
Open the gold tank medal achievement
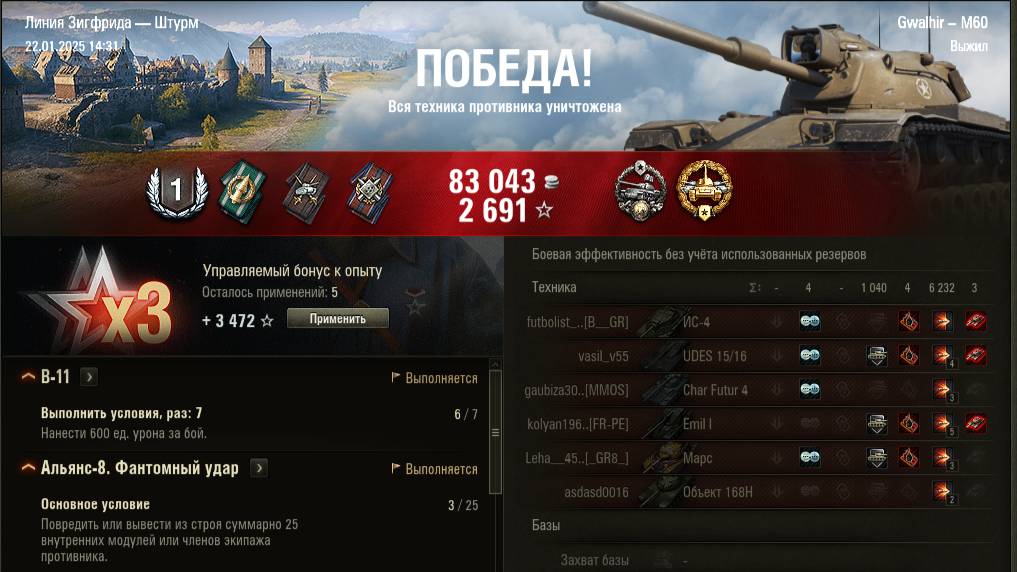point(704,191)
